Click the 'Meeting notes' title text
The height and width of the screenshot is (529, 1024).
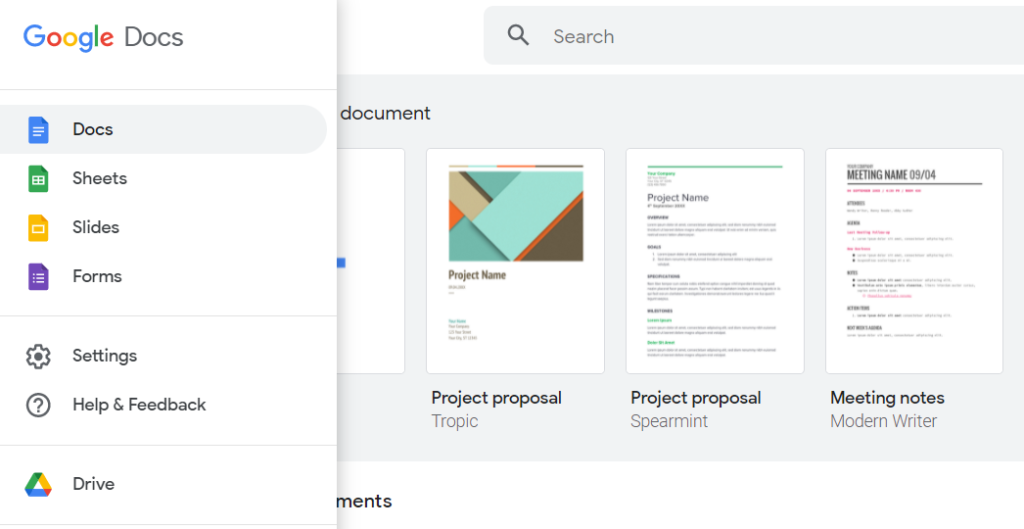[x=887, y=398]
